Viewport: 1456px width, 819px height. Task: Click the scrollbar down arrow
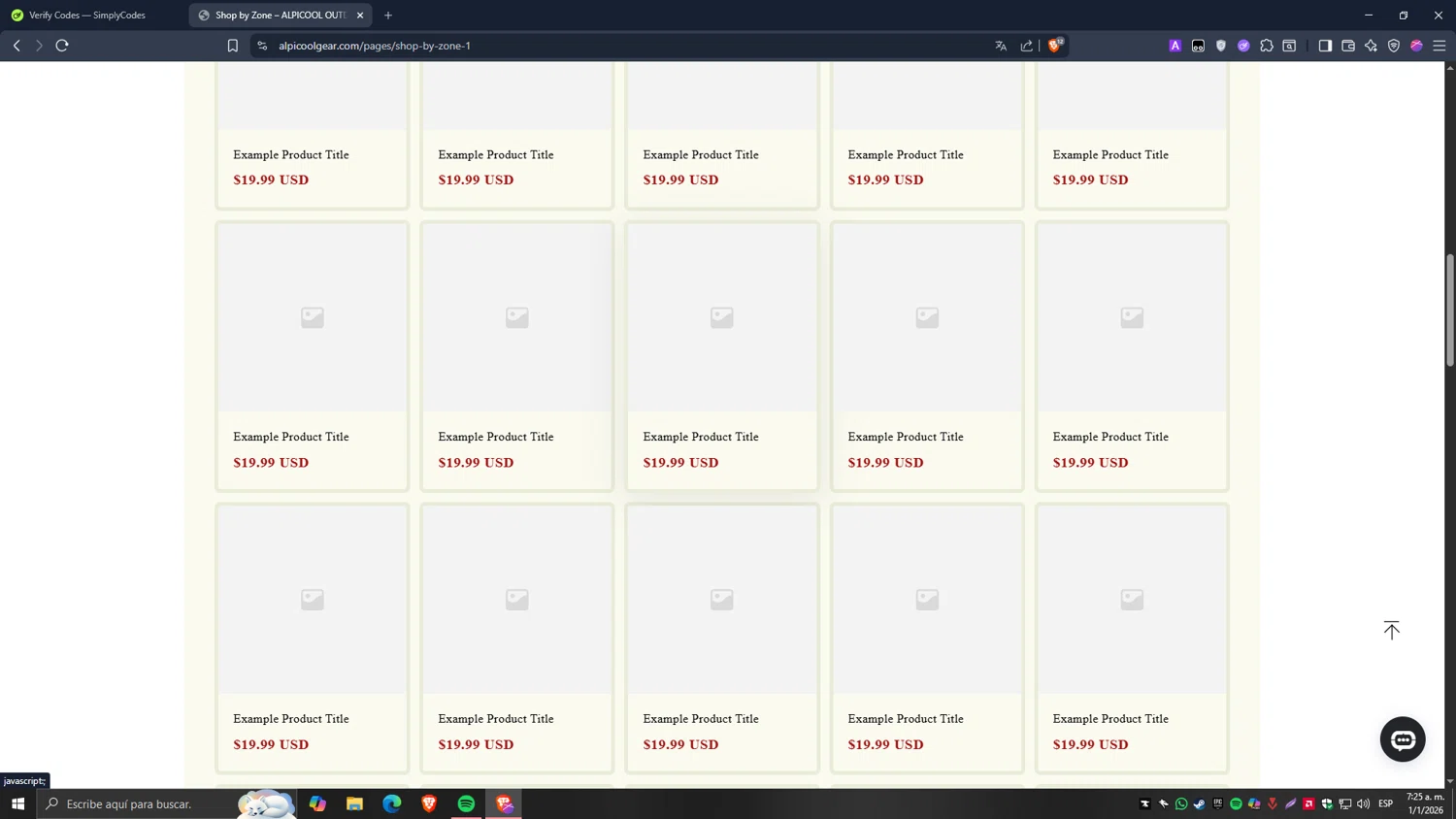[x=1450, y=781]
